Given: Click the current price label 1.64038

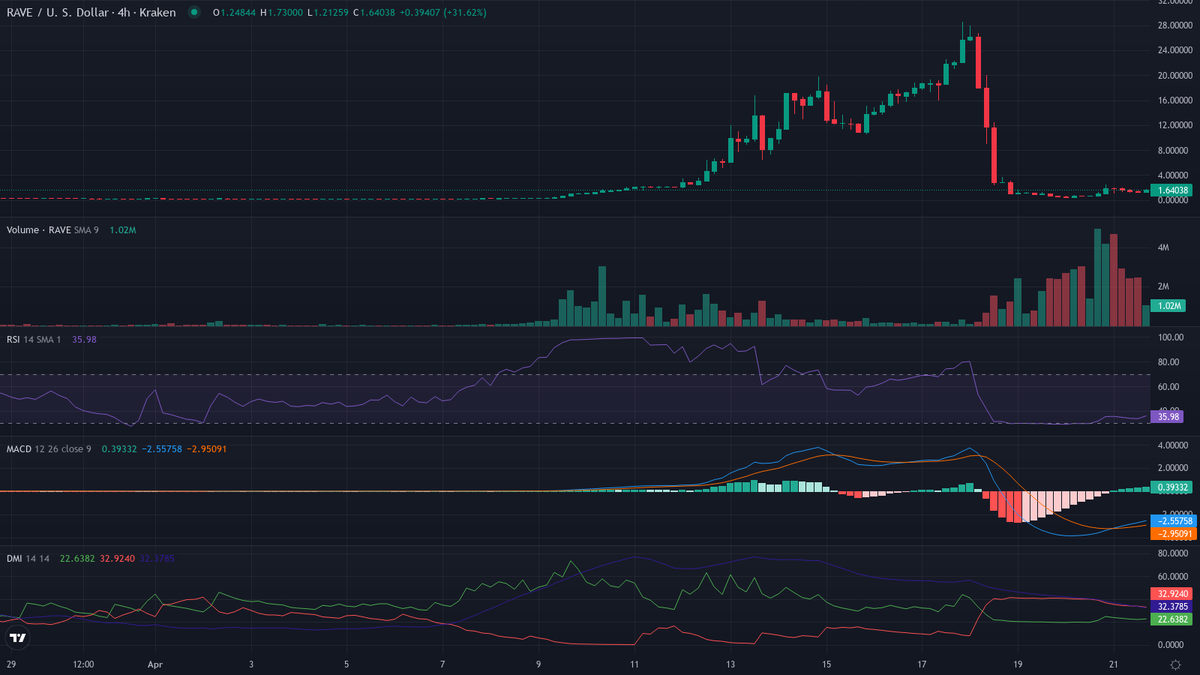Looking at the screenshot, I should (x=1171, y=190).
